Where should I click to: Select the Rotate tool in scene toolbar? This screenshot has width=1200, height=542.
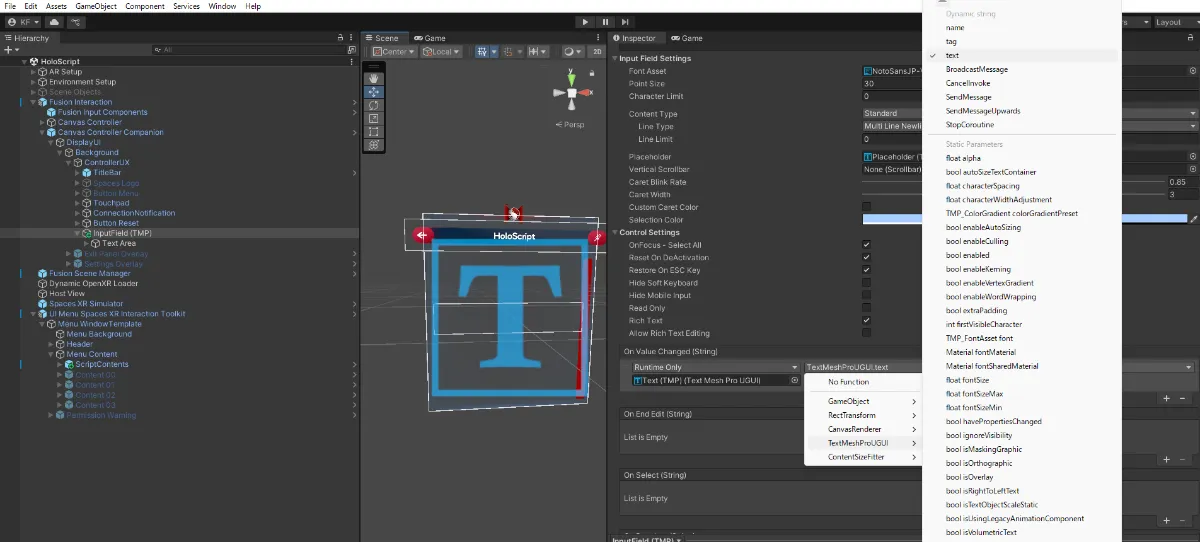click(x=374, y=105)
